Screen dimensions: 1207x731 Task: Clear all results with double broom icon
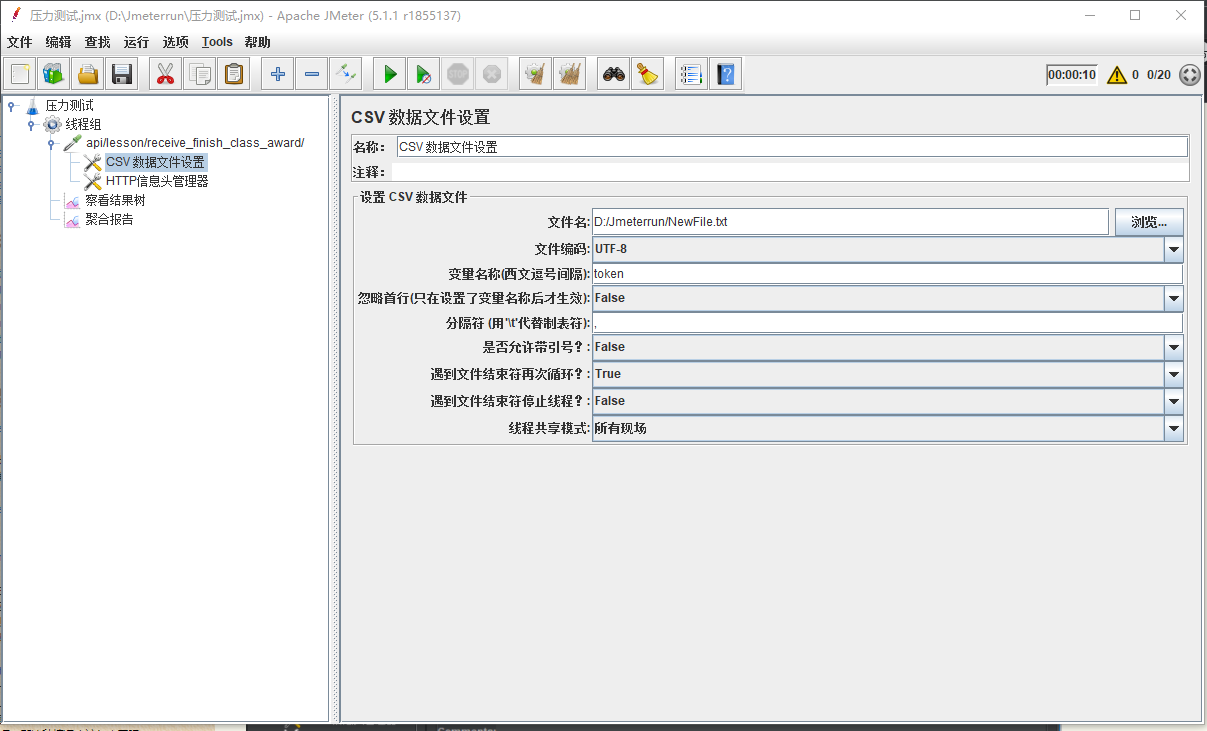point(570,74)
